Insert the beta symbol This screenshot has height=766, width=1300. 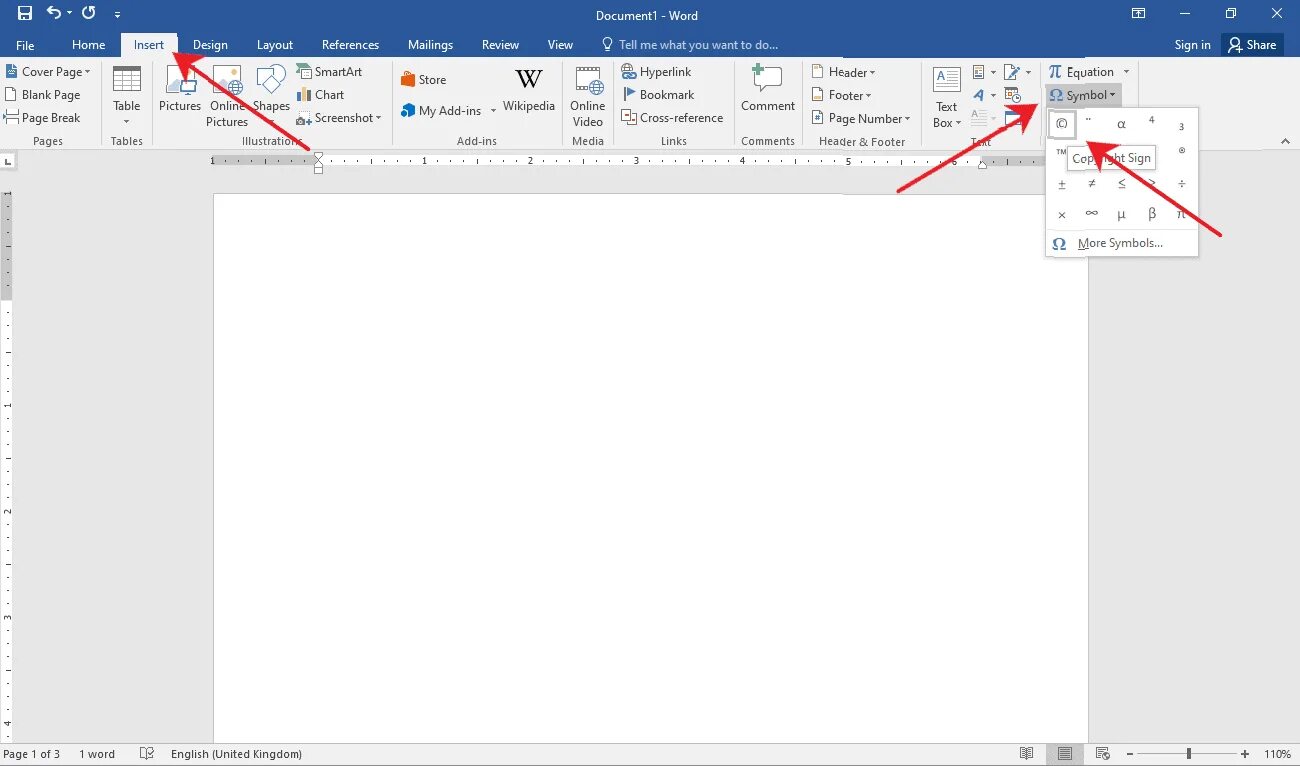(1152, 214)
